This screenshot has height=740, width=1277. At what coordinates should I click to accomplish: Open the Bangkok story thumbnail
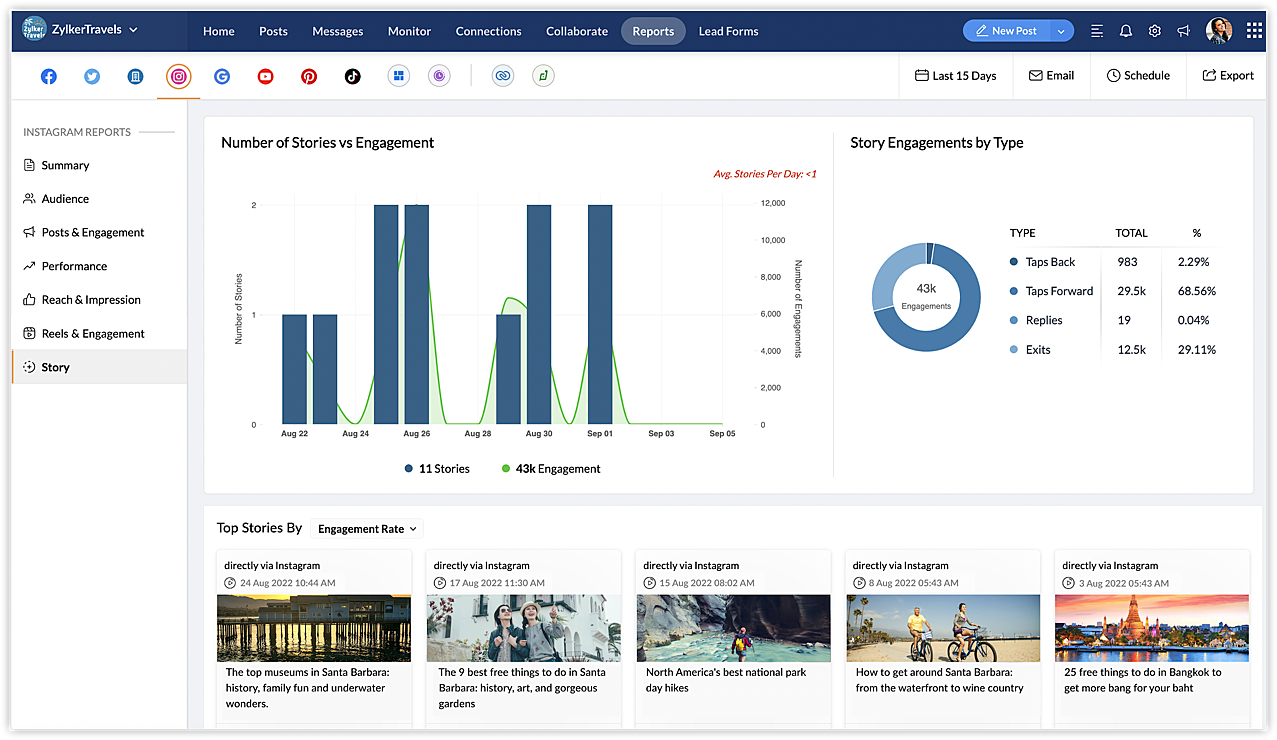point(1151,628)
